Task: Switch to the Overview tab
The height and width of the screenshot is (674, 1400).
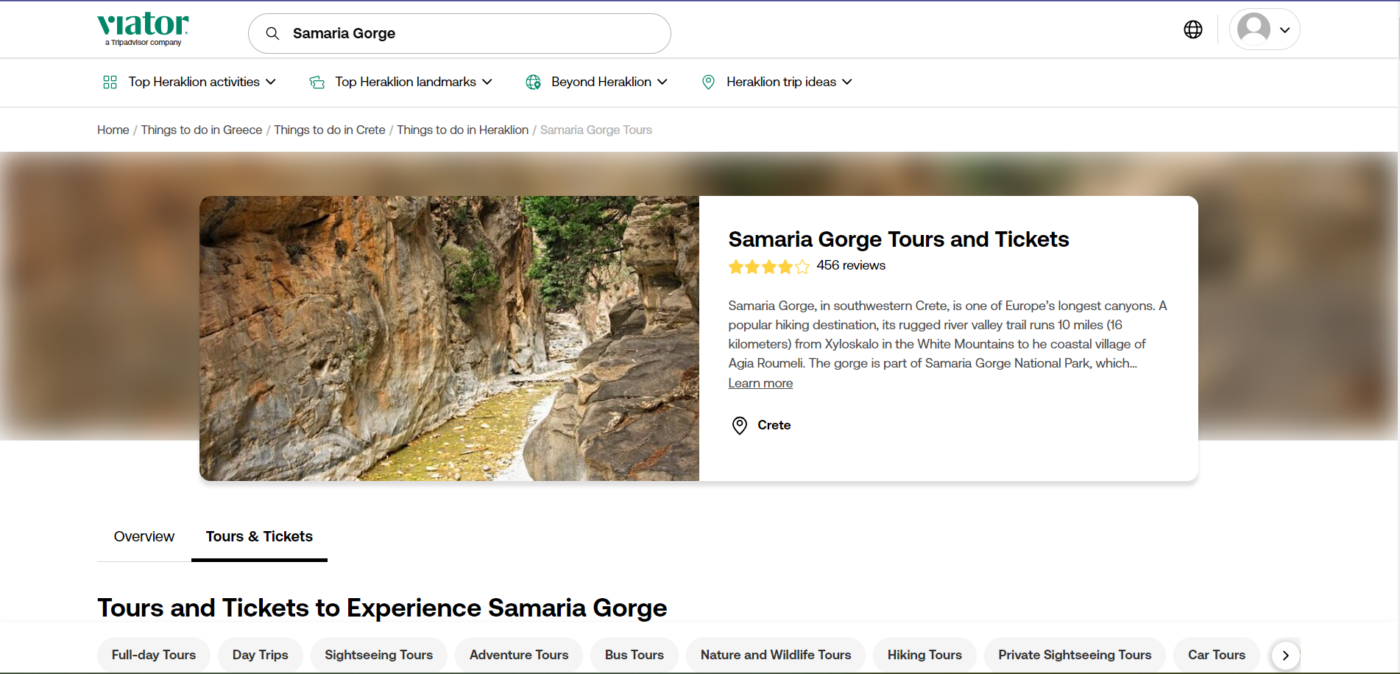Action: point(144,537)
